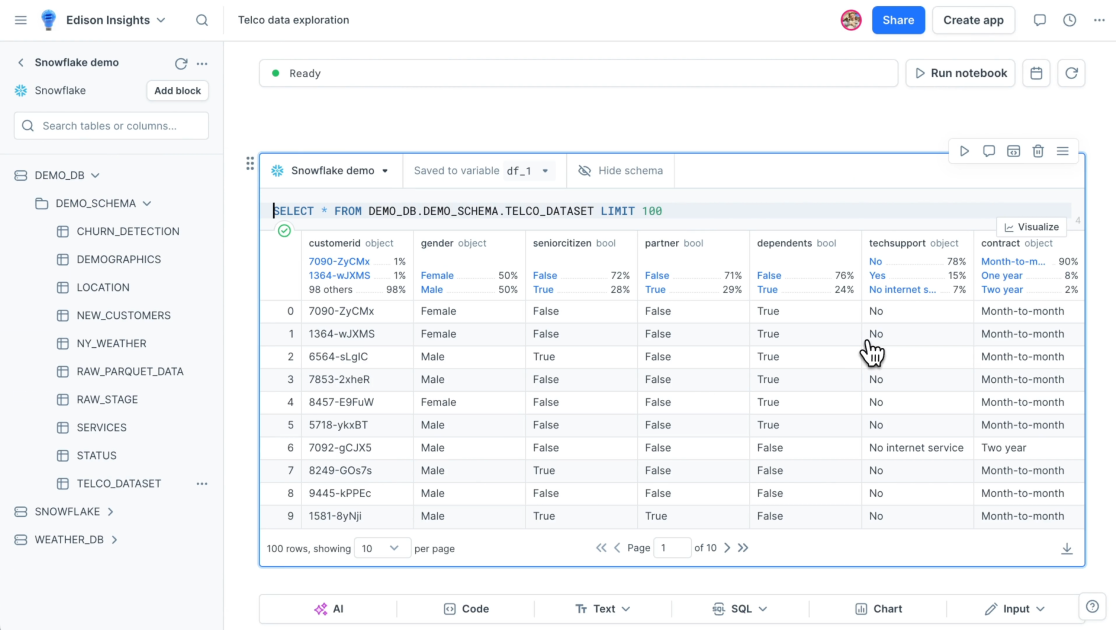The width and height of the screenshot is (1116, 630).
Task: Click Run notebook
Action: click(x=960, y=73)
